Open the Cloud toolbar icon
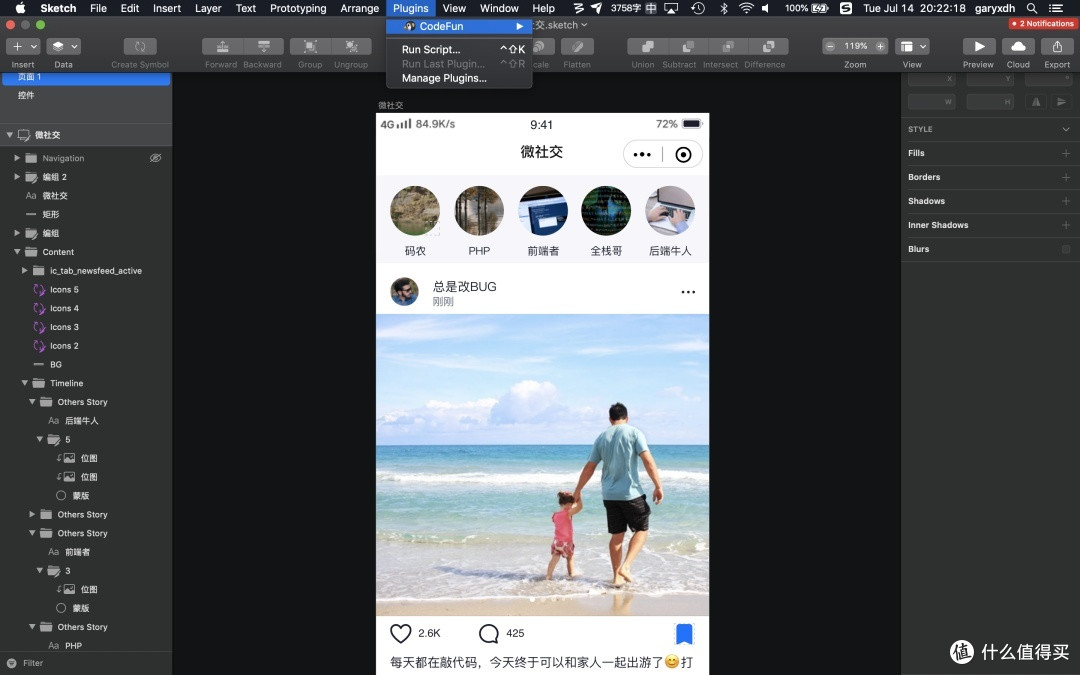This screenshot has height=675, width=1080. coord(1018,46)
